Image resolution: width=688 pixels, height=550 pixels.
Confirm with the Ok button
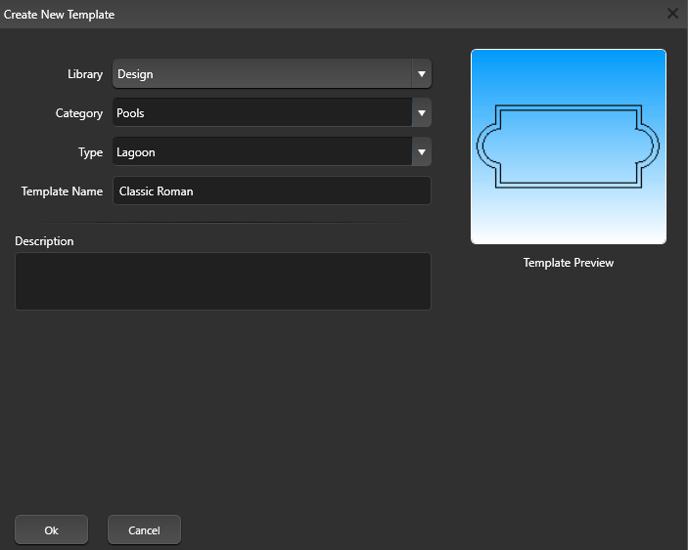pyautogui.click(x=51, y=530)
